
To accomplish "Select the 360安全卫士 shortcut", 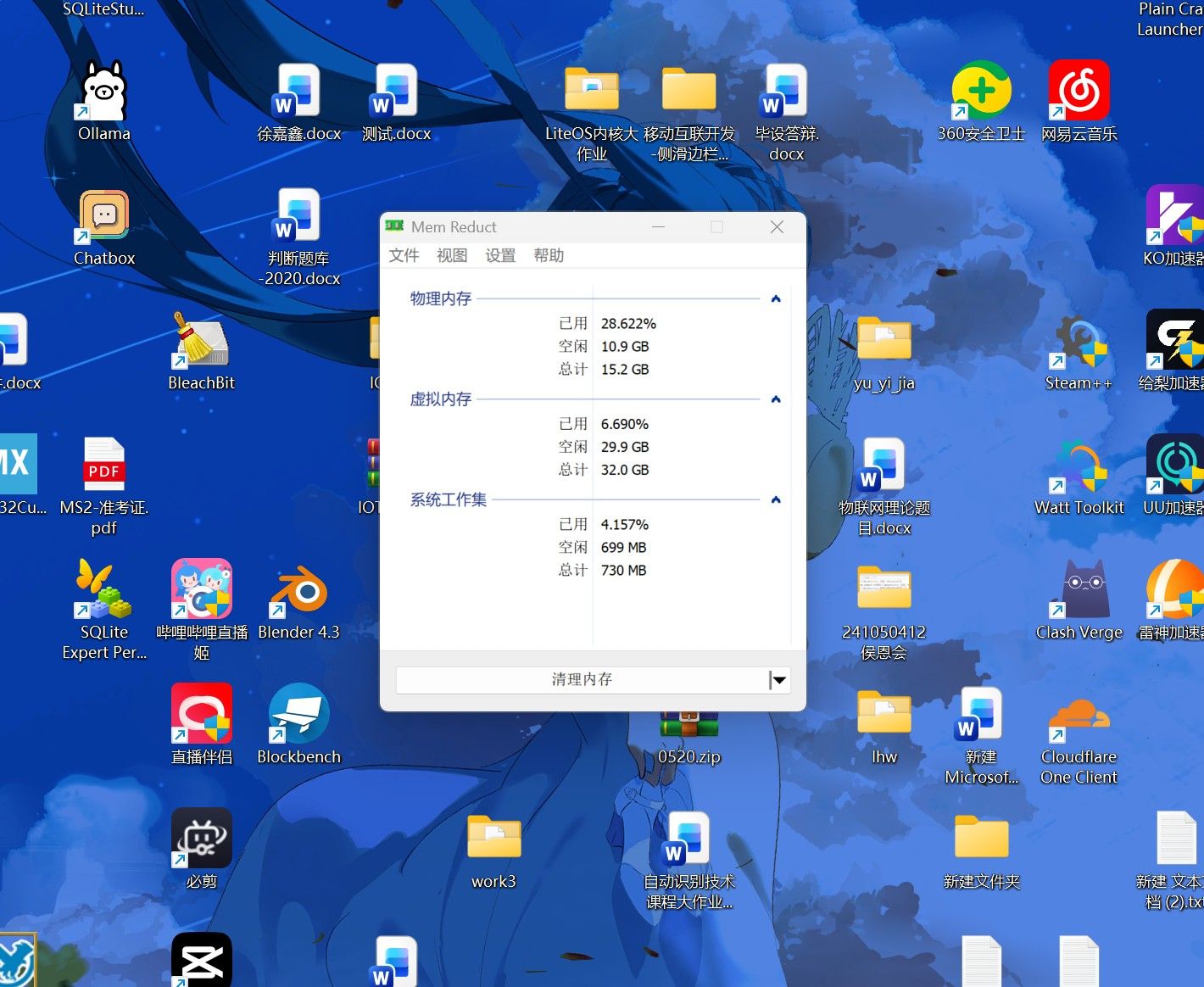I will 982,102.
